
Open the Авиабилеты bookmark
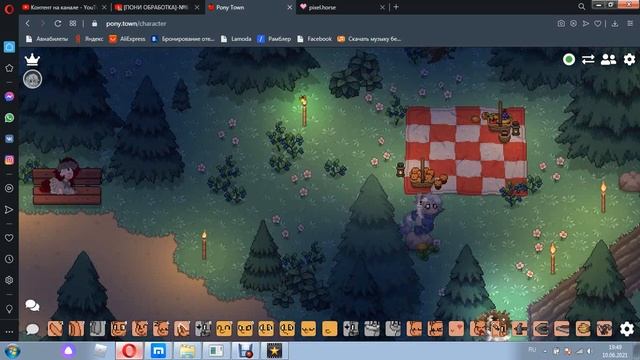(x=47, y=39)
